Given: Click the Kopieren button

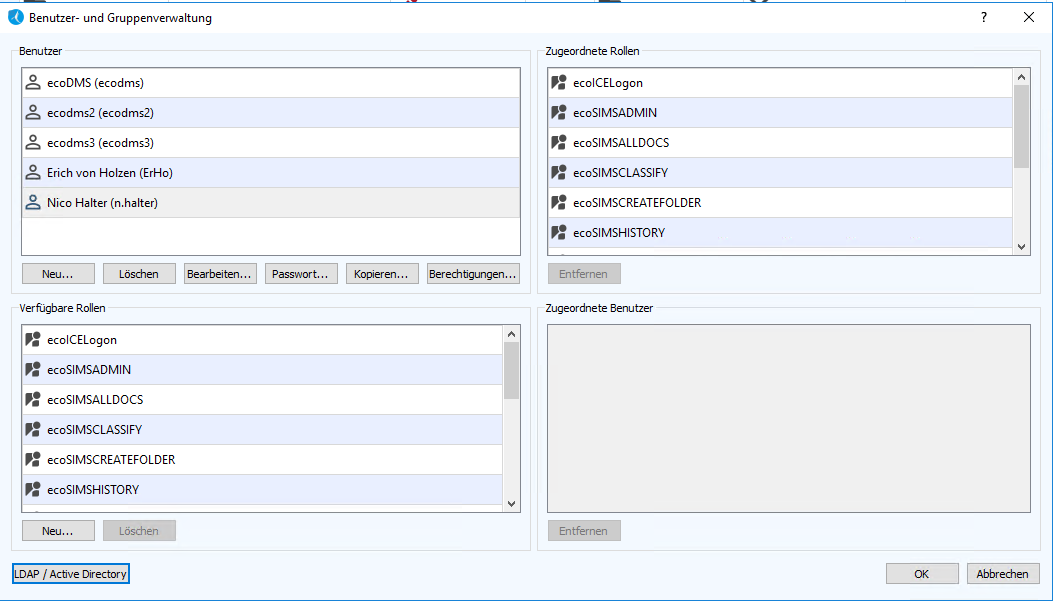Looking at the screenshot, I should pos(381,274).
